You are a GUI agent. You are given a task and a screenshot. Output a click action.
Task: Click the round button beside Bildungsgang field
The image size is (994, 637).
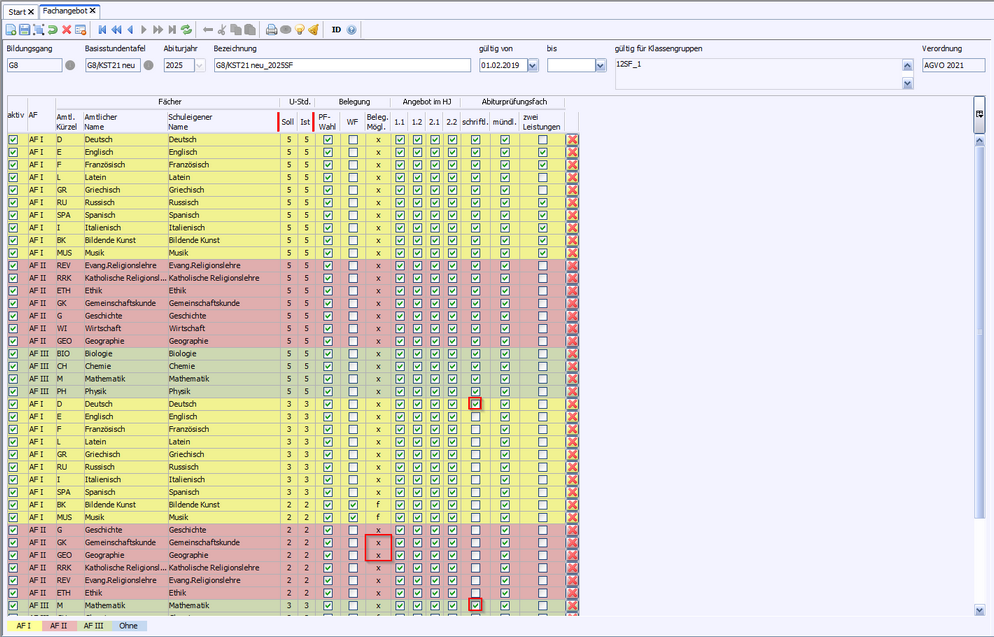[x=70, y=66]
